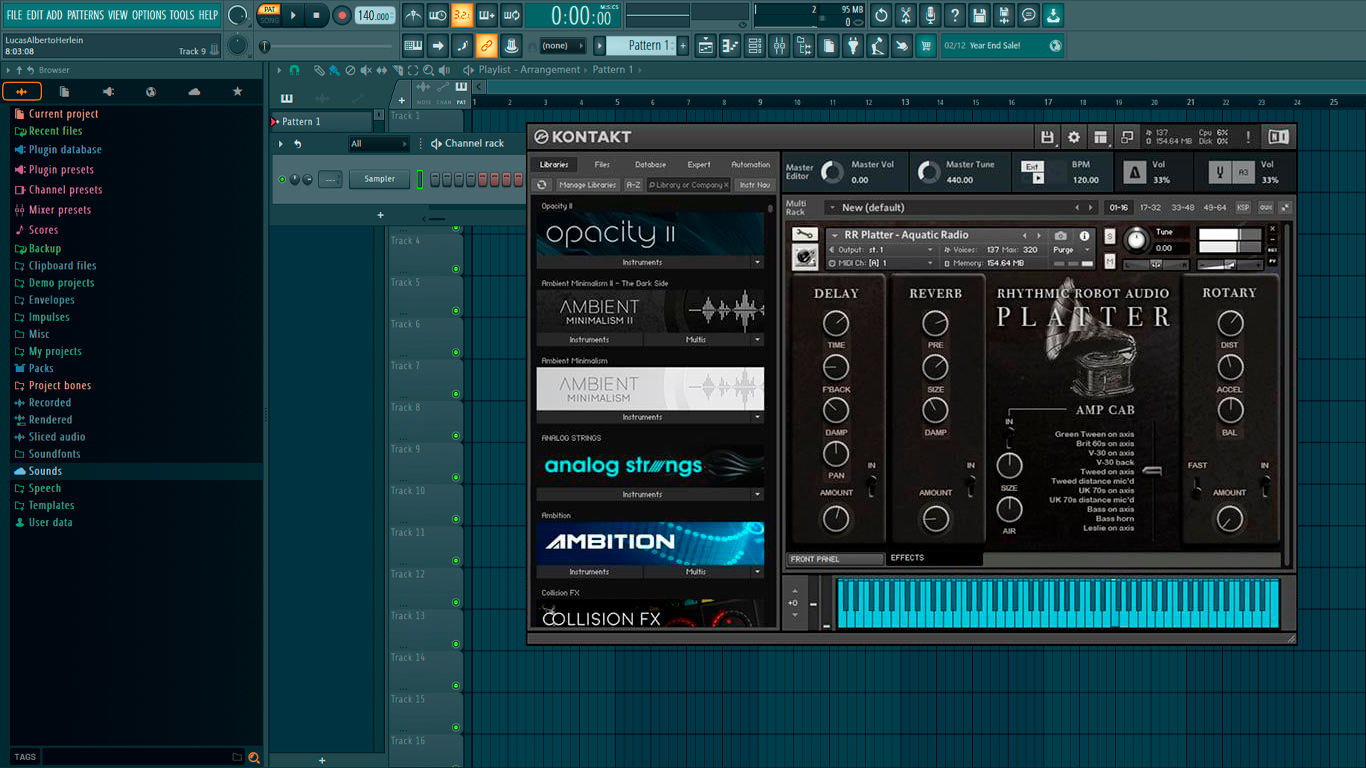This screenshot has height=768, width=1366.
Task: Click the A-Z sort button
Action: point(633,185)
